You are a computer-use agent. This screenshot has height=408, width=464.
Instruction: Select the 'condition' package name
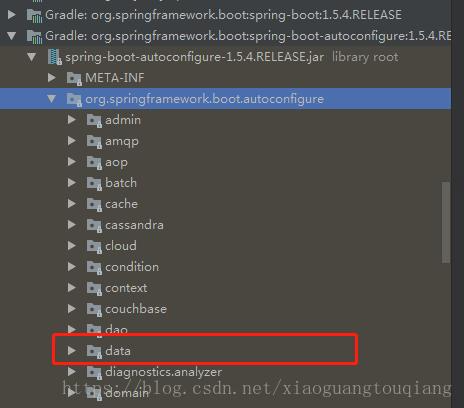tap(132, 267)
